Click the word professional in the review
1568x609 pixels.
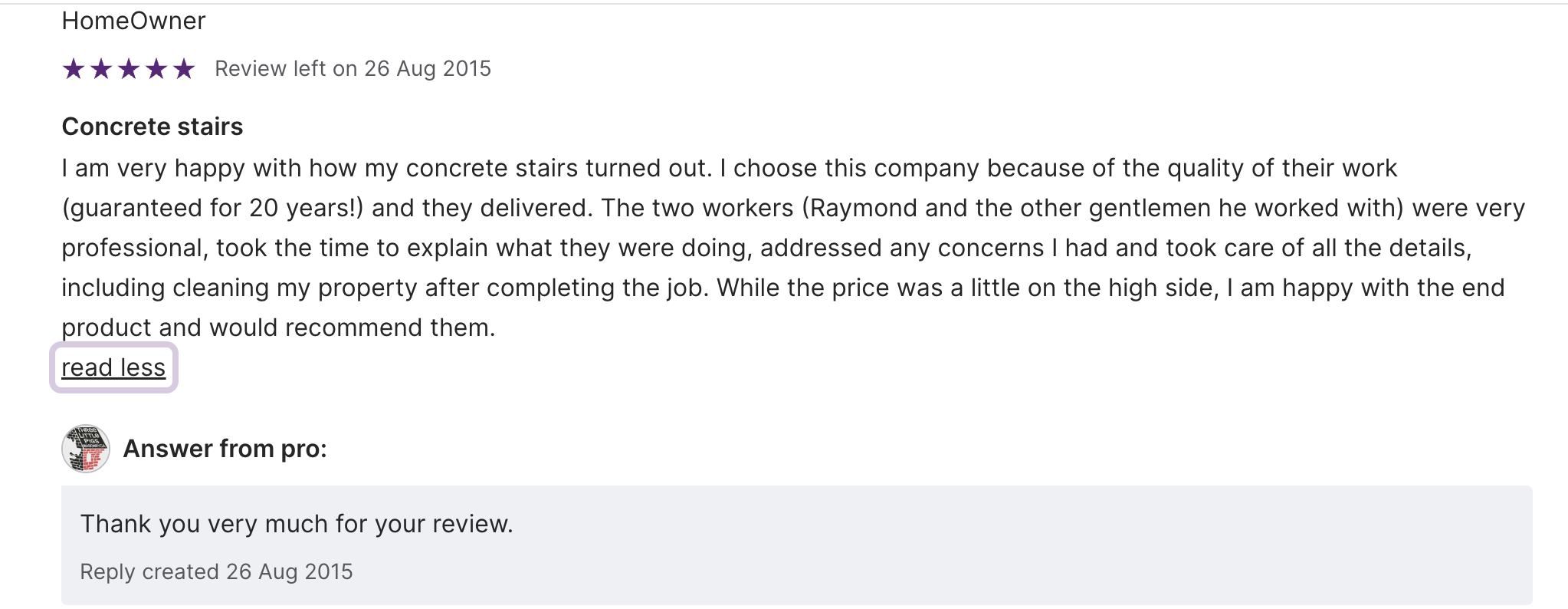click(132, 249)
